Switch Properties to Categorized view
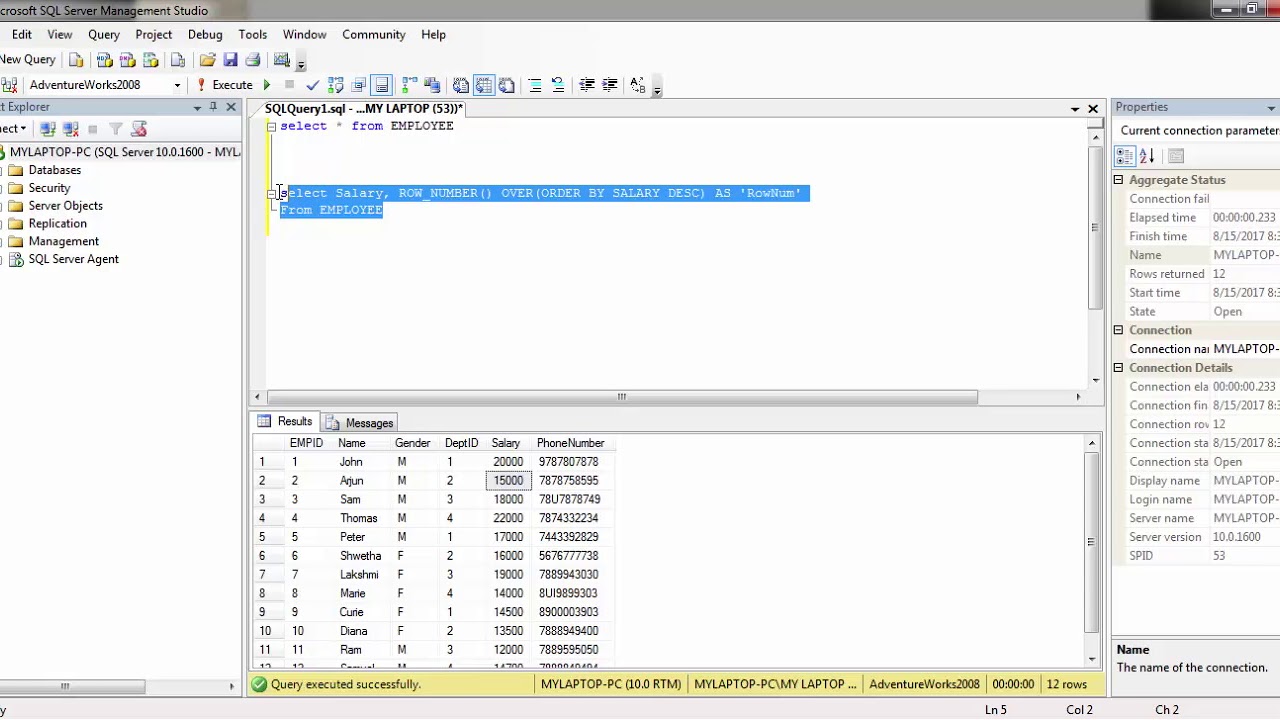Screen dimensions: 1280x720 (x=1125, y=156)
